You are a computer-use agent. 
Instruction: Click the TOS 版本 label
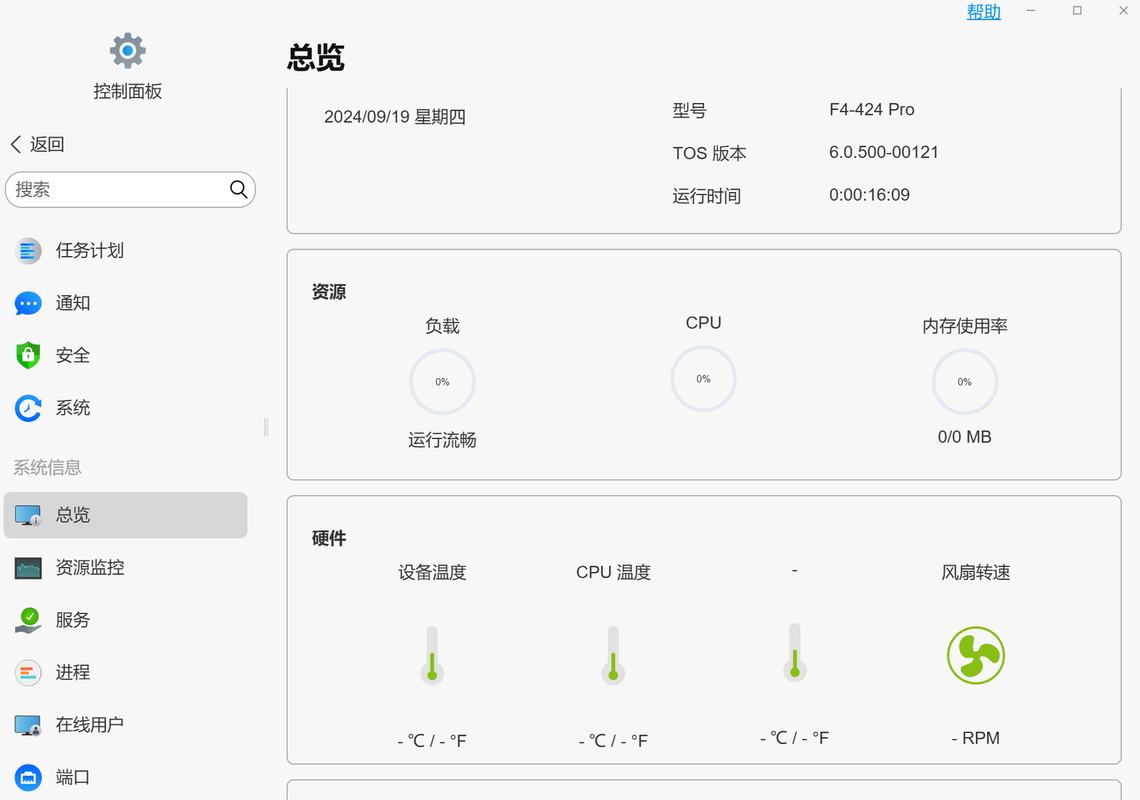click(710, 153)
